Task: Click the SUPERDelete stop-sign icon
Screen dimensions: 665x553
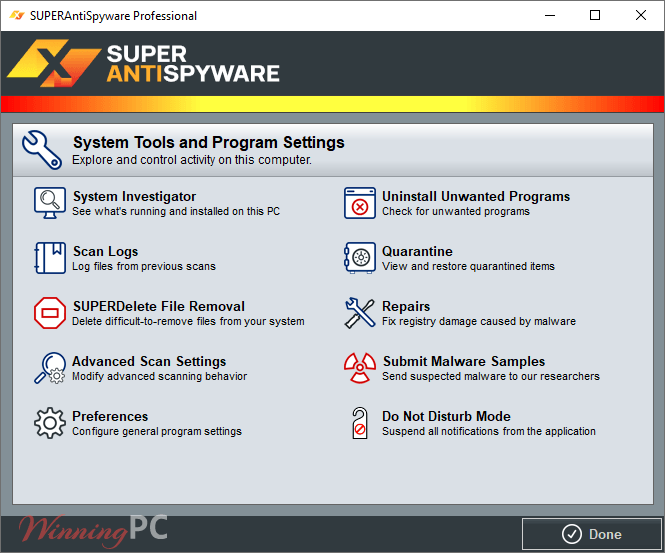Action: point(50,313)
